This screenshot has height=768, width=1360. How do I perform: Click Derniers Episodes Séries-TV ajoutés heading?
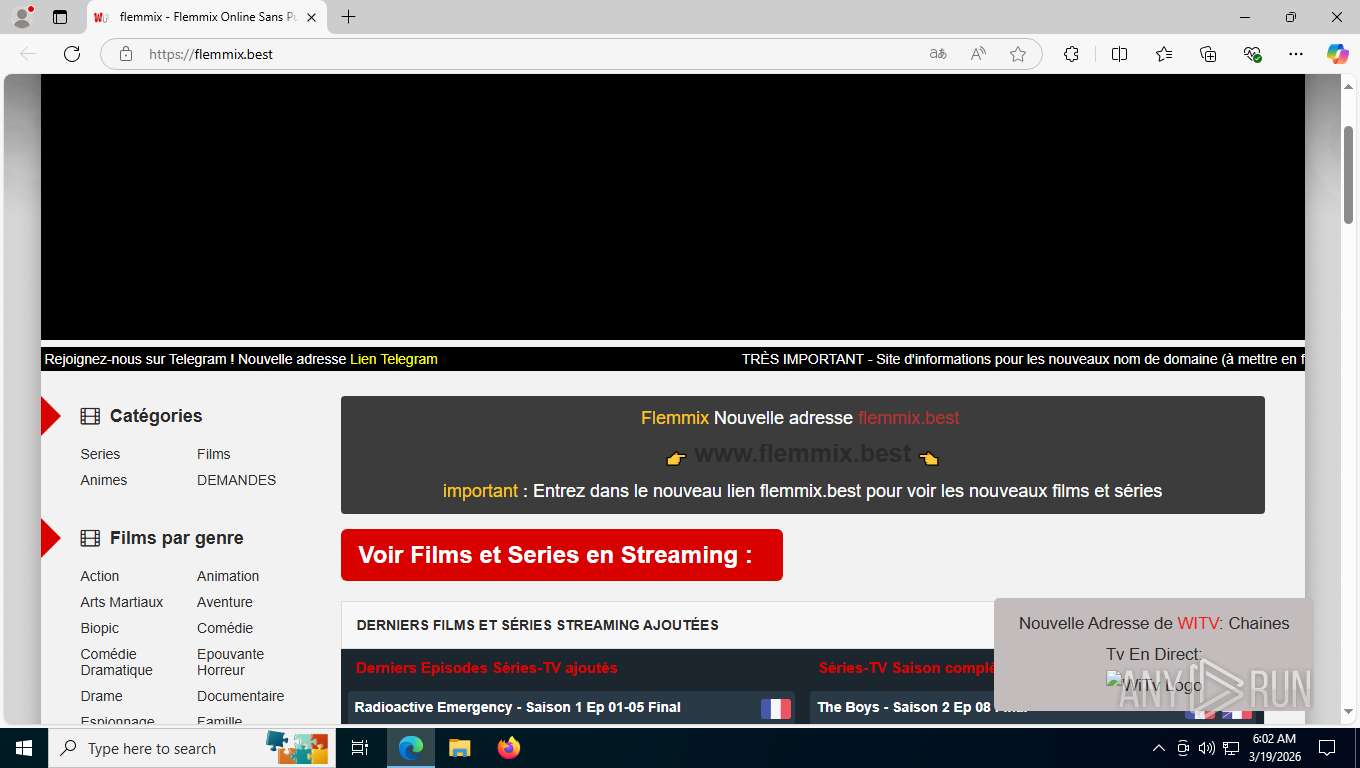(487, 668)
